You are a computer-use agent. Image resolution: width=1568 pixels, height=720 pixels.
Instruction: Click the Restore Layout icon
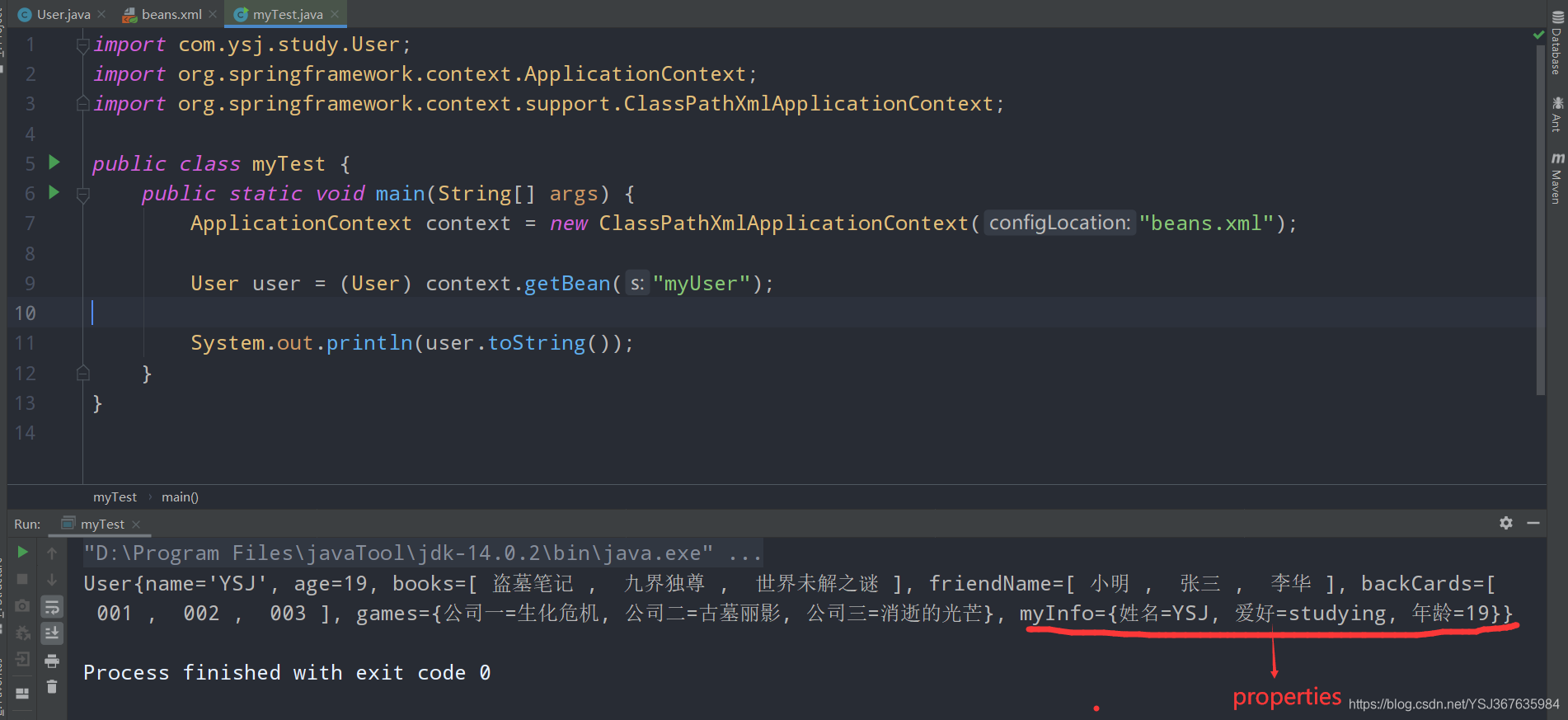point(23,693)
